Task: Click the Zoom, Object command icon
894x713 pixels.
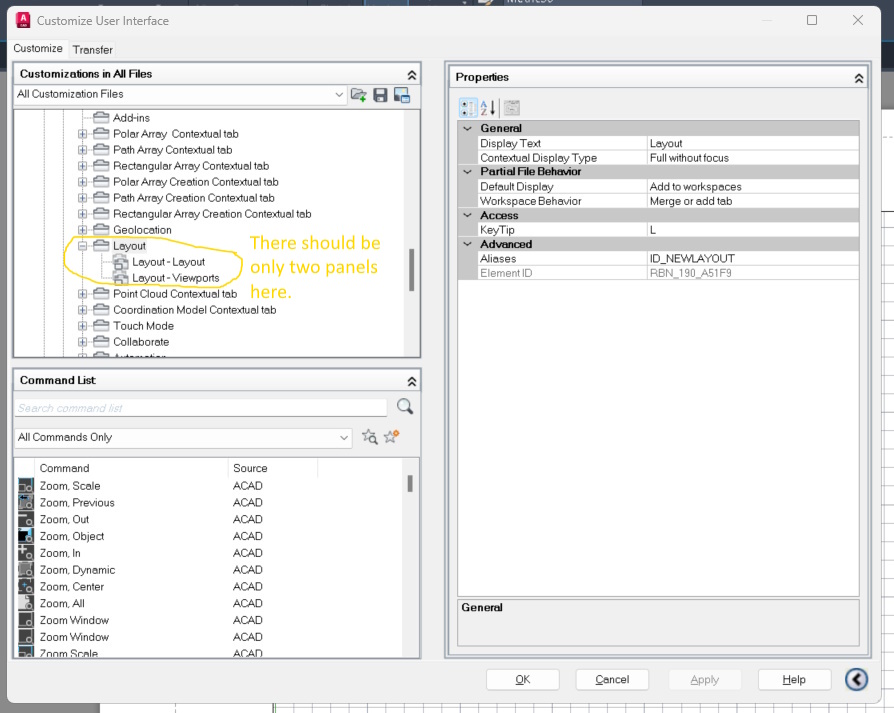Action: [x=25, y=536]
